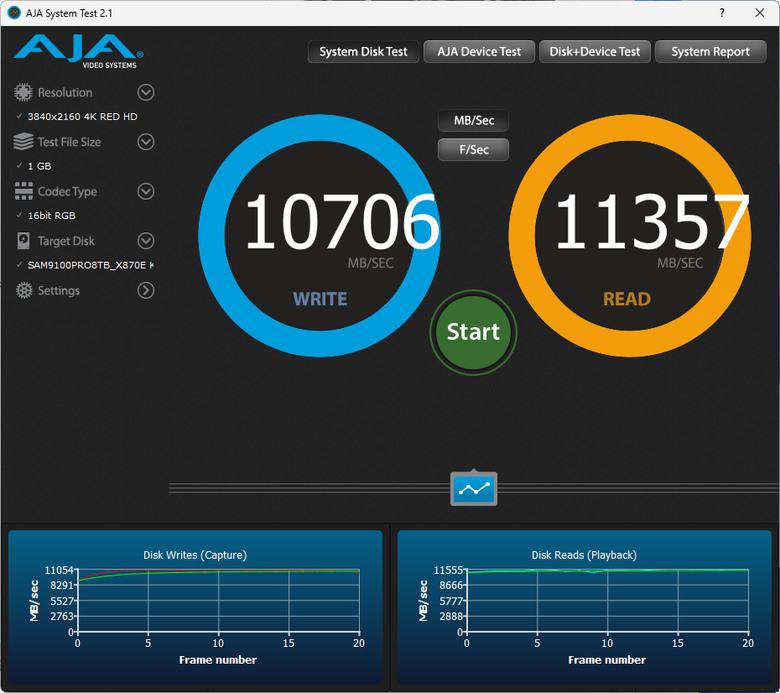Click the Resolution chip icon
780x693 pixels.
pos(23,93)
